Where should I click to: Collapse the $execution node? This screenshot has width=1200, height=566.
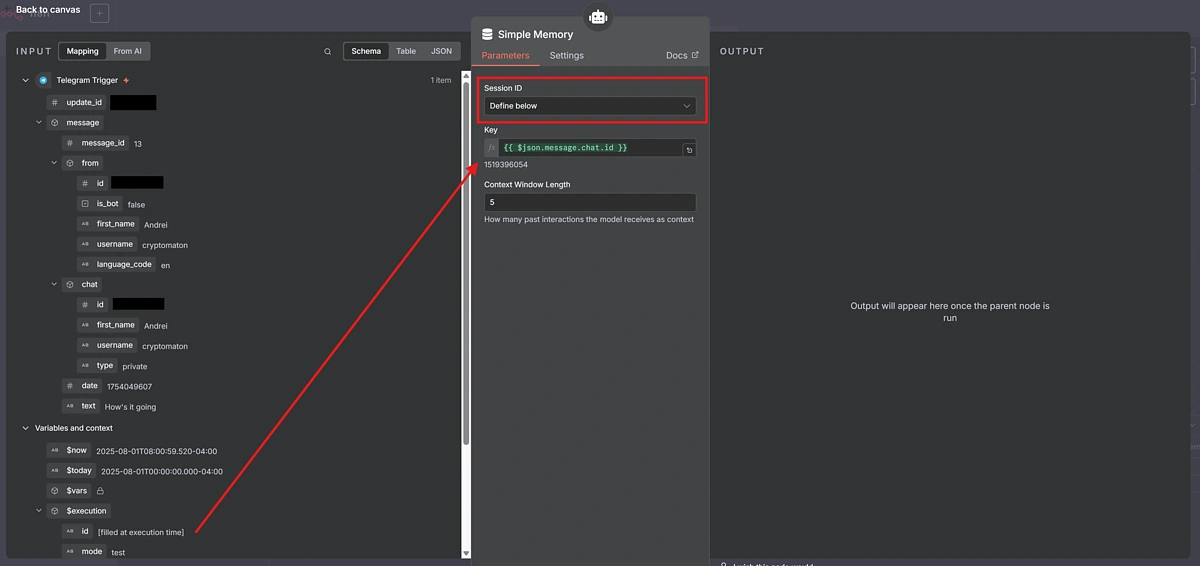coord(40,511)
